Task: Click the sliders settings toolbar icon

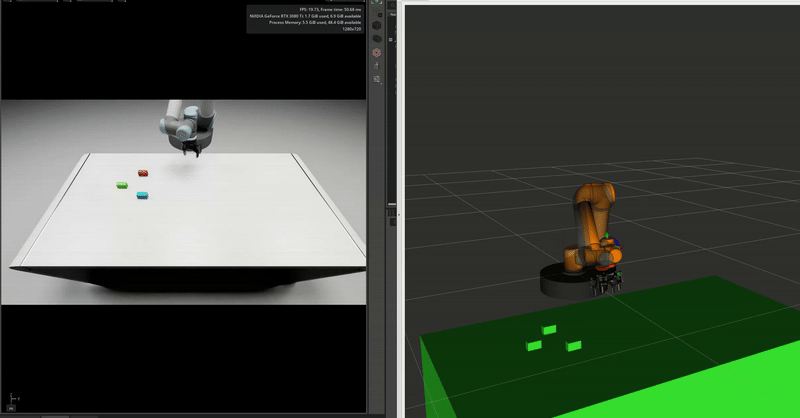Action: click(x=377, y=79)
